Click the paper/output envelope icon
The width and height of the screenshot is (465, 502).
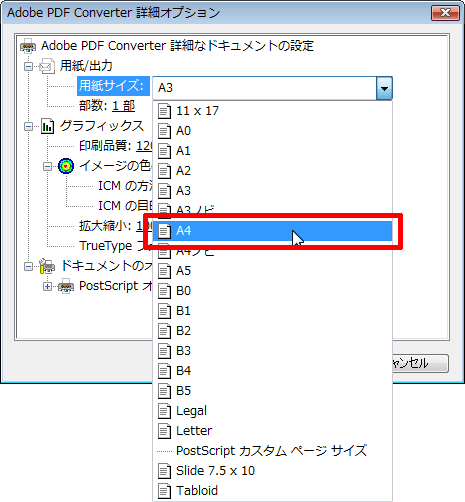tap(47, 66)
